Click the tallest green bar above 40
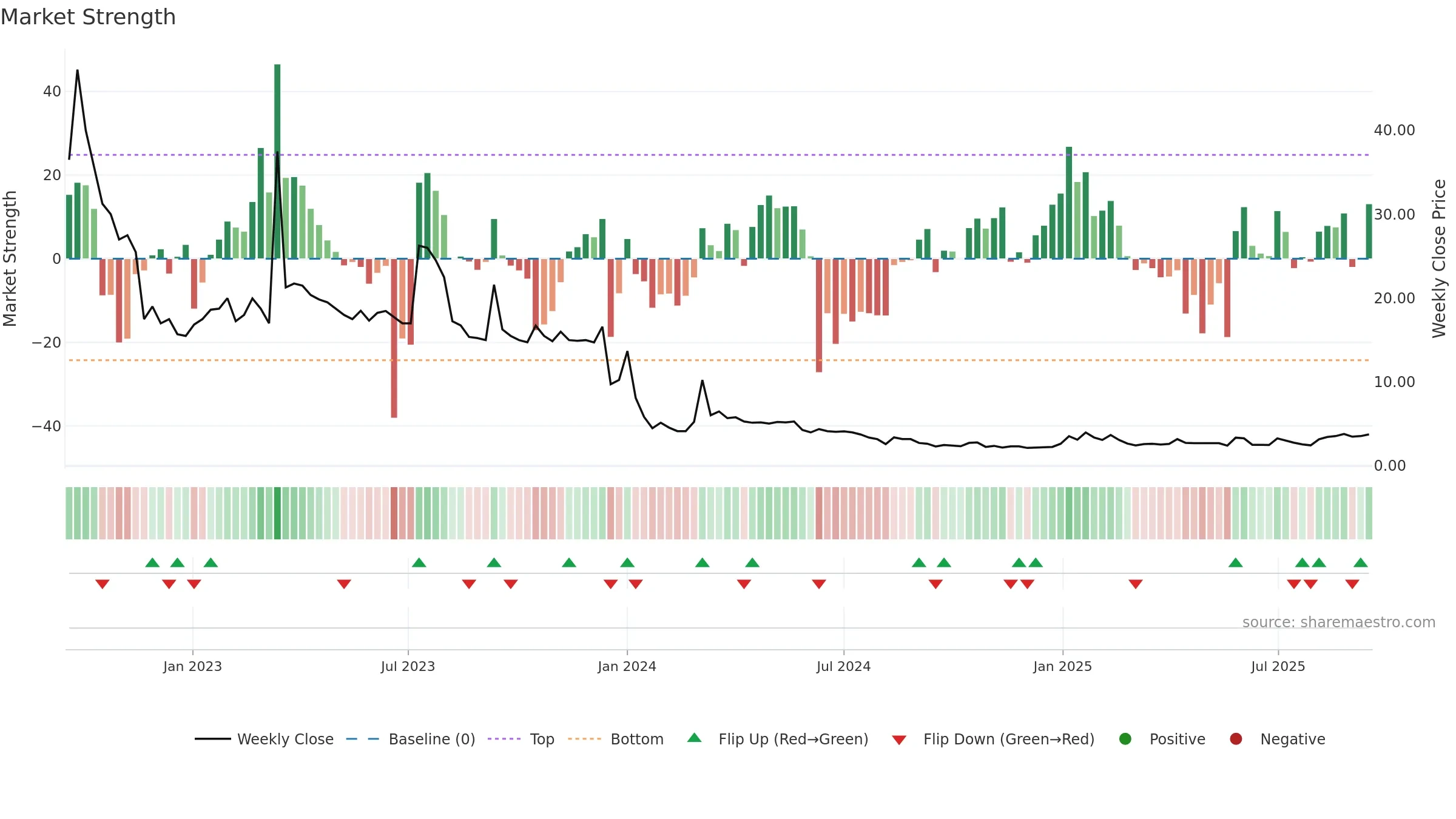Screen dimensions: 1456x819 pyautogui.click(x=277, y=161)
